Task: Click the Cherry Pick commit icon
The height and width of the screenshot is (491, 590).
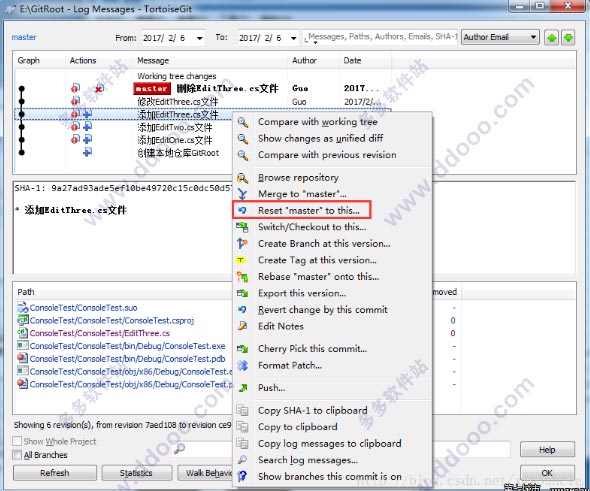Action: (243, 349)
